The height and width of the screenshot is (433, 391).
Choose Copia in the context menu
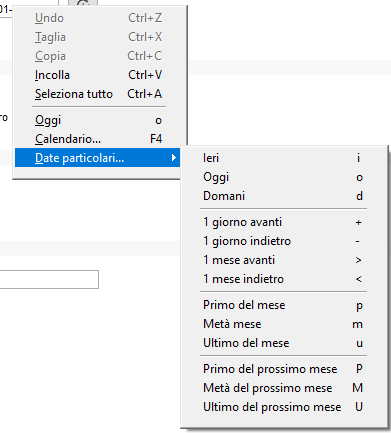click(99, 56)
